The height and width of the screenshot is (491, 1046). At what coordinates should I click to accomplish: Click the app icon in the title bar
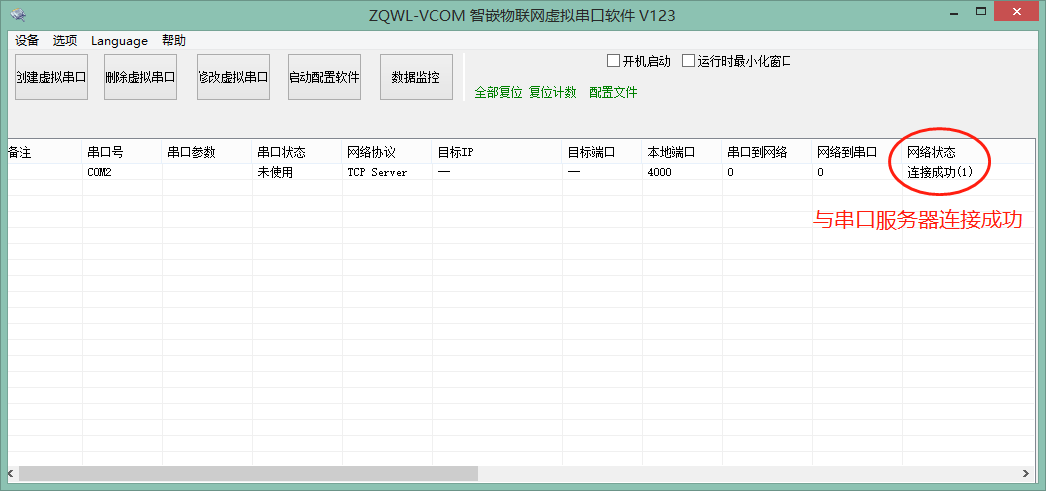tap(19, 14)
